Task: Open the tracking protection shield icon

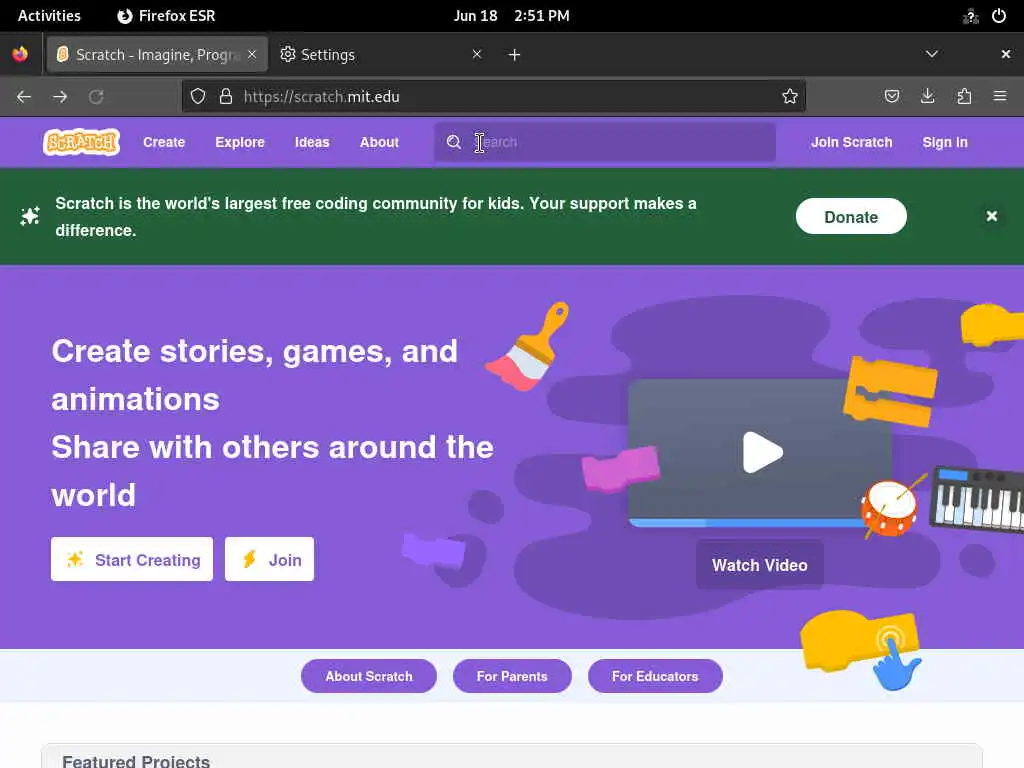Action: [198, 97]
